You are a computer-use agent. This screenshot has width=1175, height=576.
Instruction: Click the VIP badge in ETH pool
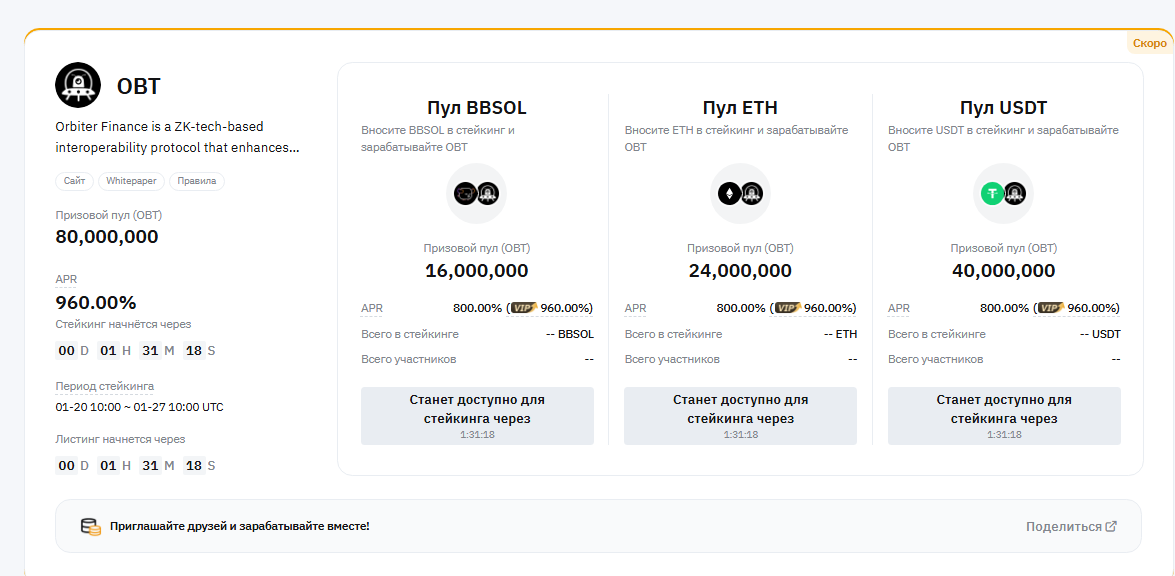(x=787, y=308)
